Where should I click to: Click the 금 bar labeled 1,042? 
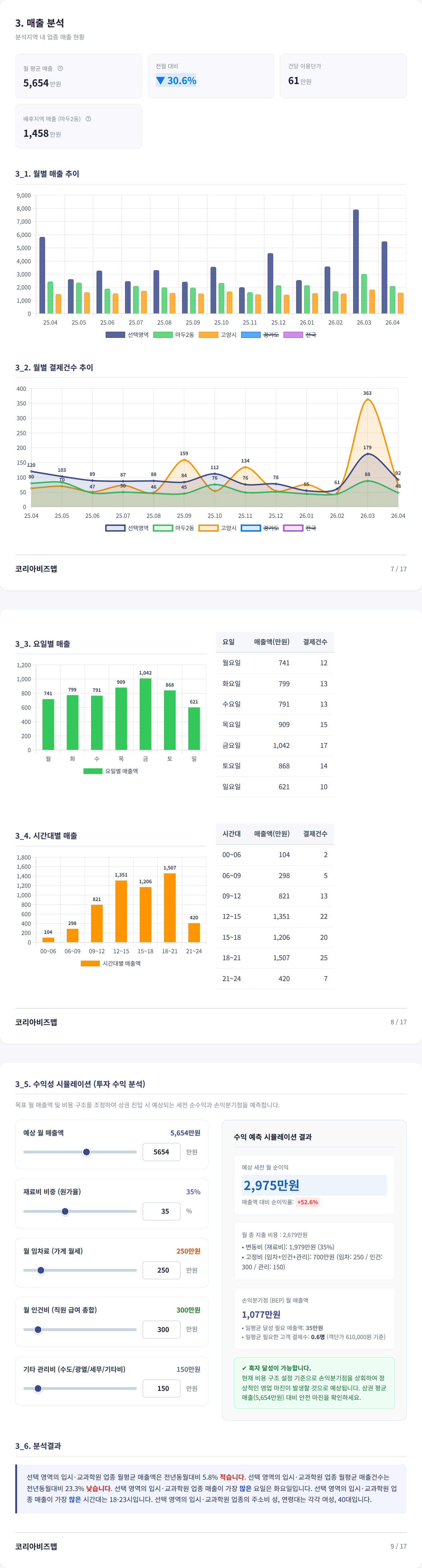pyautogui.click(x=146, y=714)
